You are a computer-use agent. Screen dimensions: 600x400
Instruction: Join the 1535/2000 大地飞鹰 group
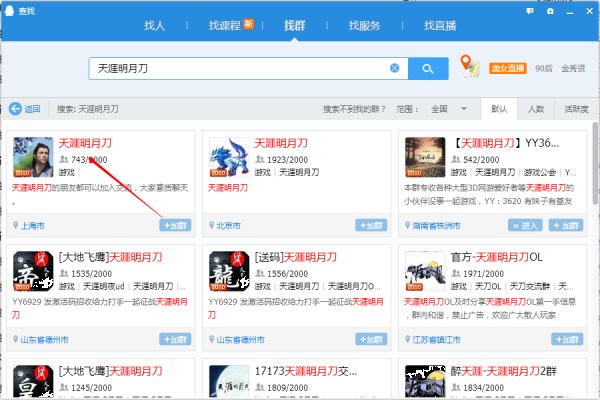click(175, 340)
